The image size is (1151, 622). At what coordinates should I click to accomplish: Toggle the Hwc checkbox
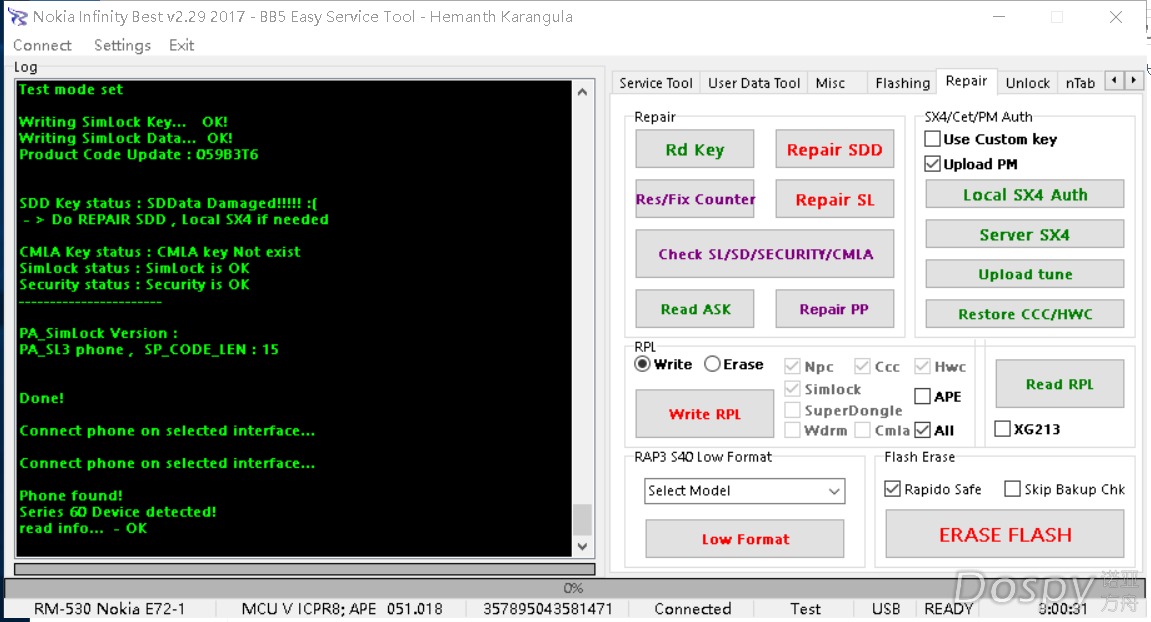[922, 366]
